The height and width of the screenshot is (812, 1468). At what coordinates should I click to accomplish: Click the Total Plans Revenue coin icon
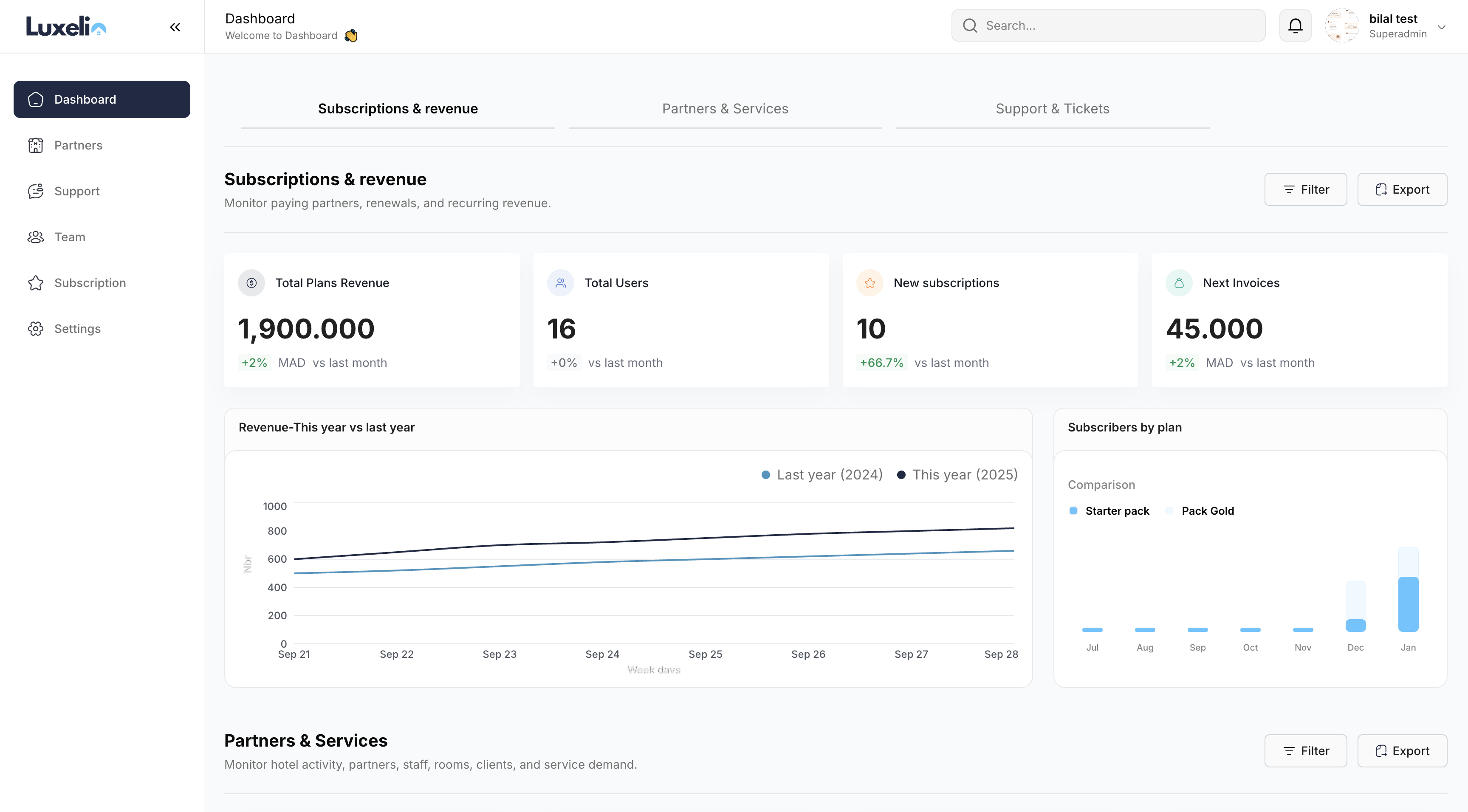coord(251,283)
